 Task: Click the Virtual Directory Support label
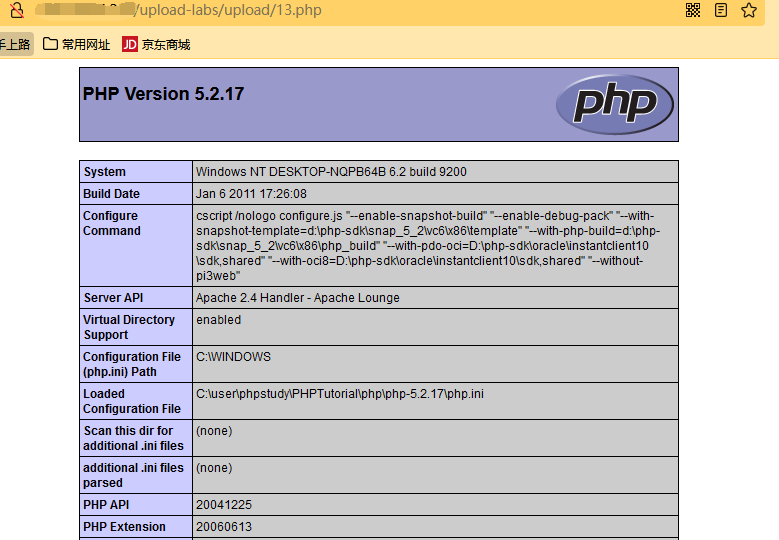coord(128,327)
